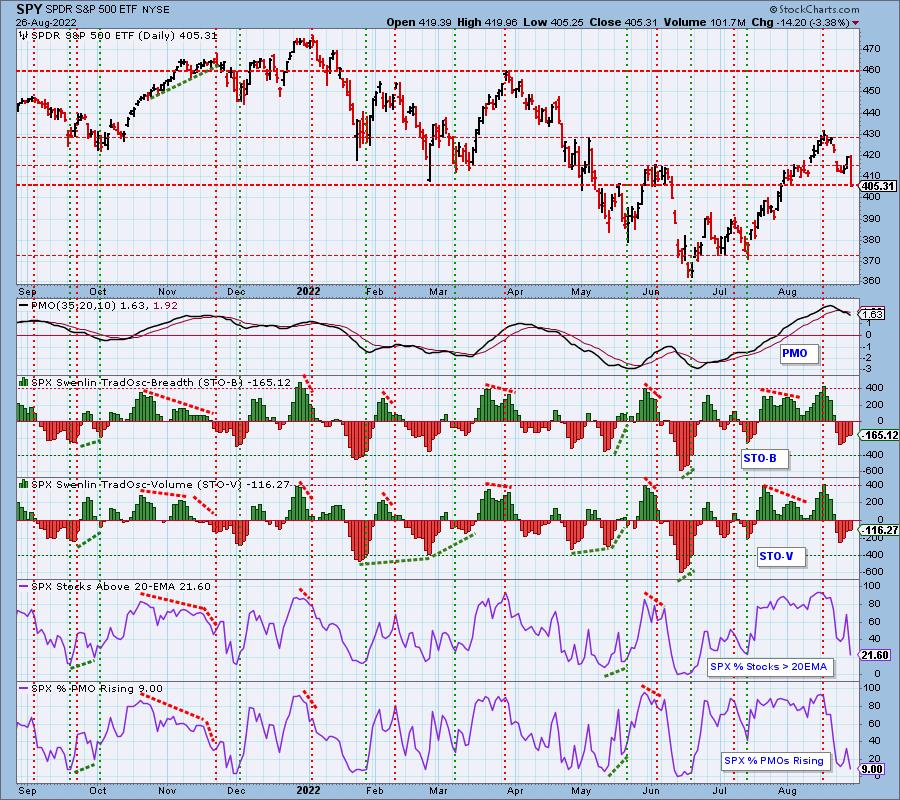Click the 470 price axis label
Image resolution: width=900 pixels, height=800 pixels.
pyautogui.click(x=871, y=49)
